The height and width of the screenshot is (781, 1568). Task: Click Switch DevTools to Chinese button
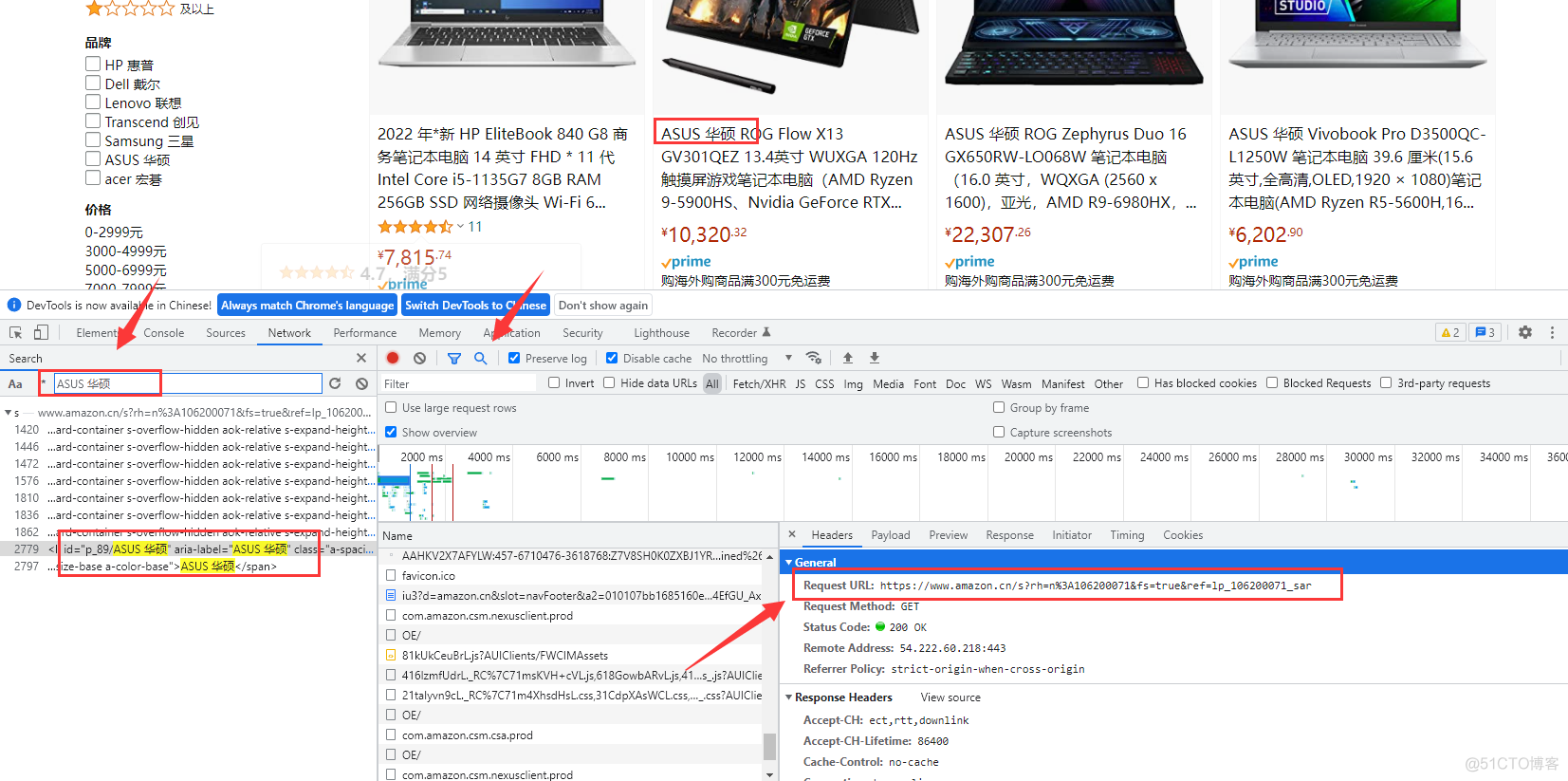475,305
